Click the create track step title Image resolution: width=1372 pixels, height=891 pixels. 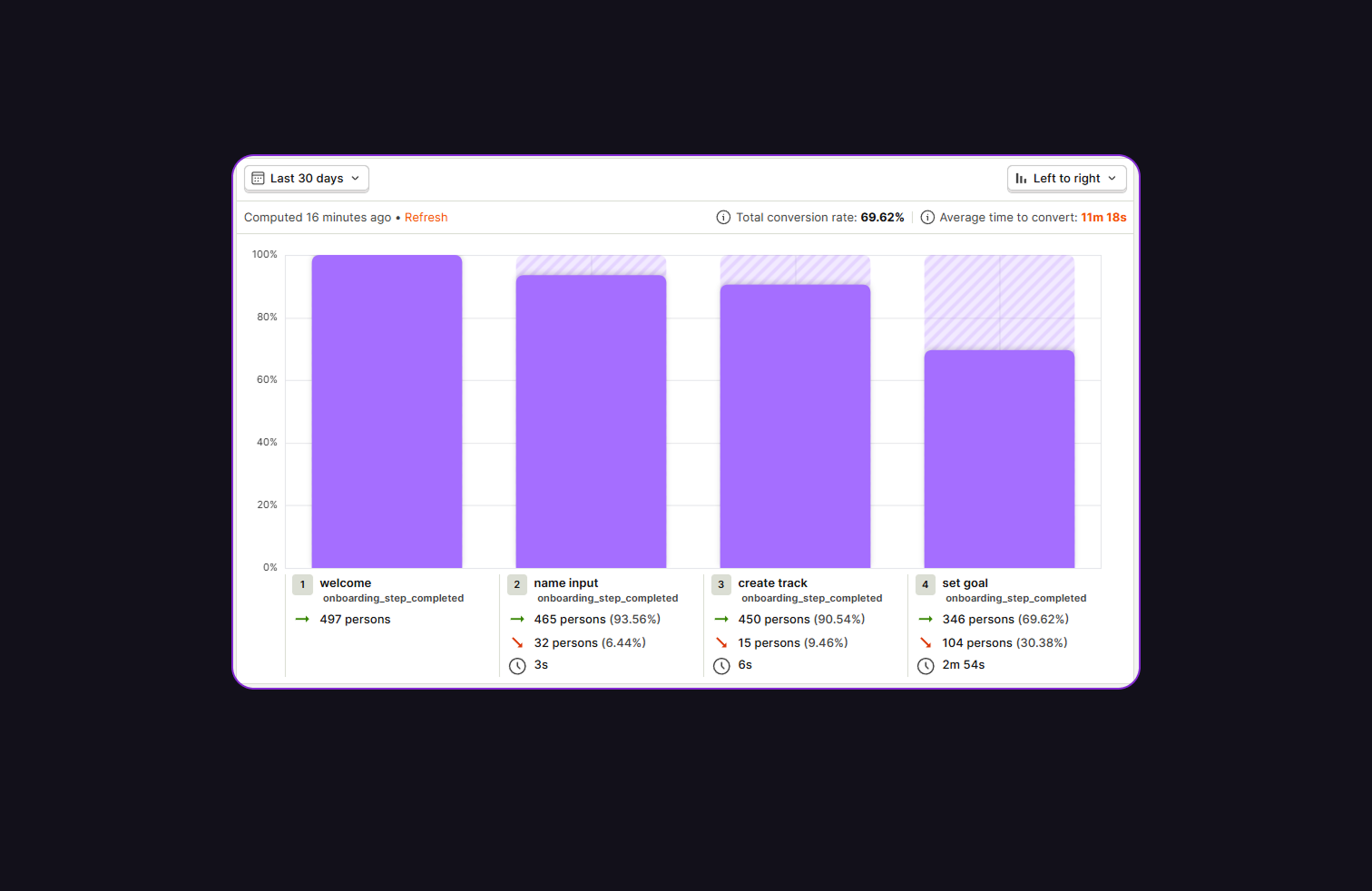tap(772, 583)
